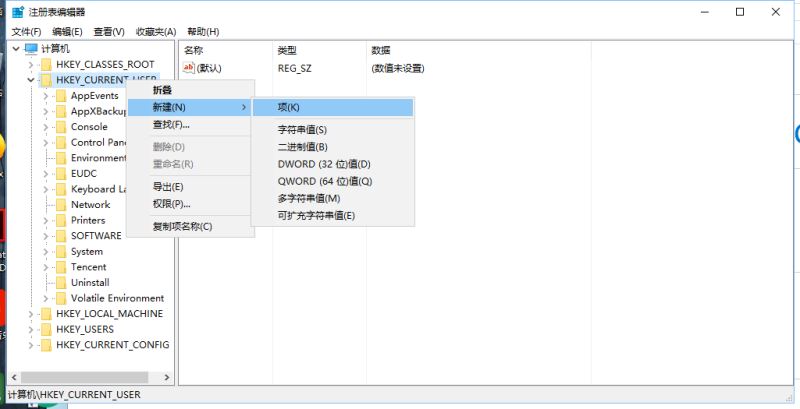Click the HKEY_CURRENT_CONFIG folder icon

46,345
